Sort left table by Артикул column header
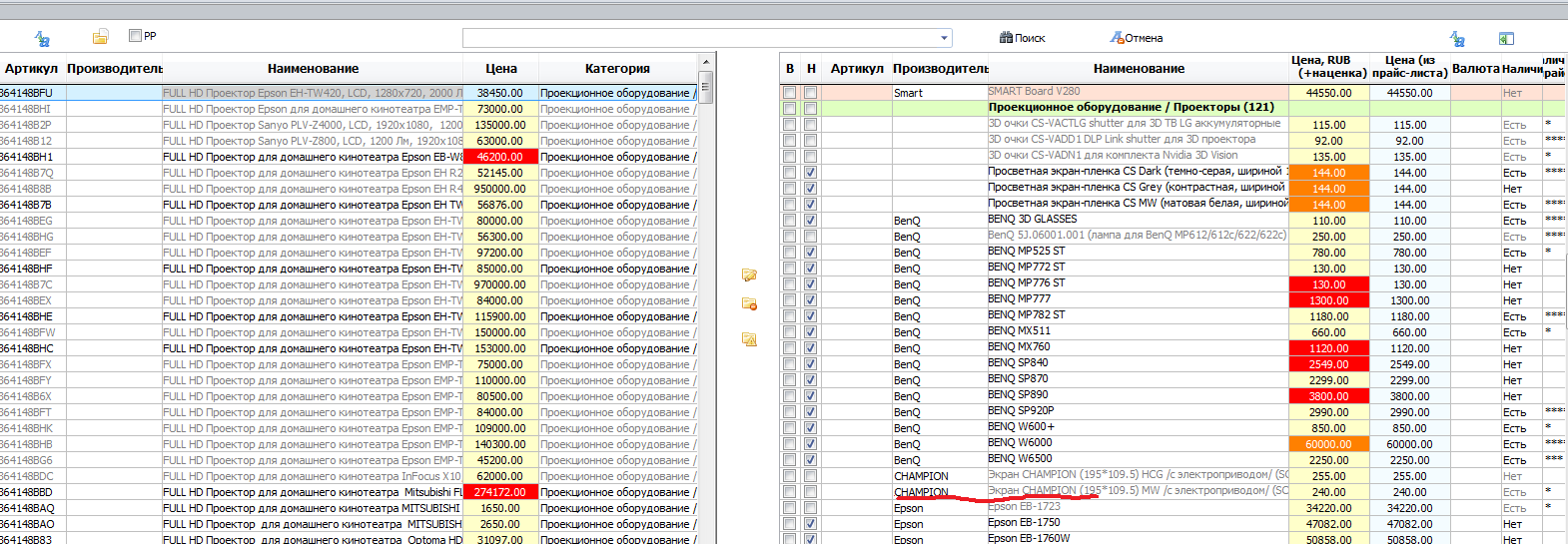This screenshot has height=544, width=1568. [31, 69]
